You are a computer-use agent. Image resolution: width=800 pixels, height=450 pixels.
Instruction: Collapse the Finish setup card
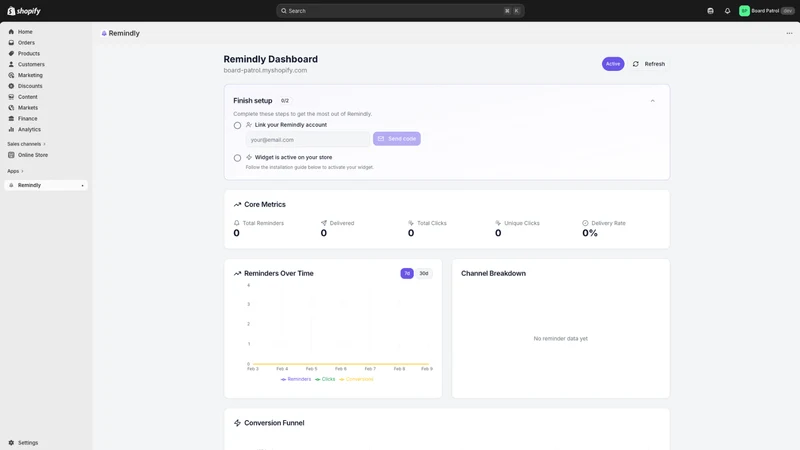653,101
